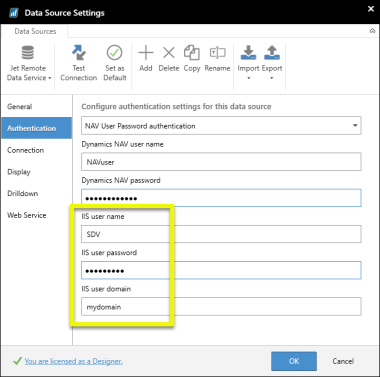This screenshot has height=377, width=380.
Task: Confirm settings with the OK button
Action: point(294,361)
